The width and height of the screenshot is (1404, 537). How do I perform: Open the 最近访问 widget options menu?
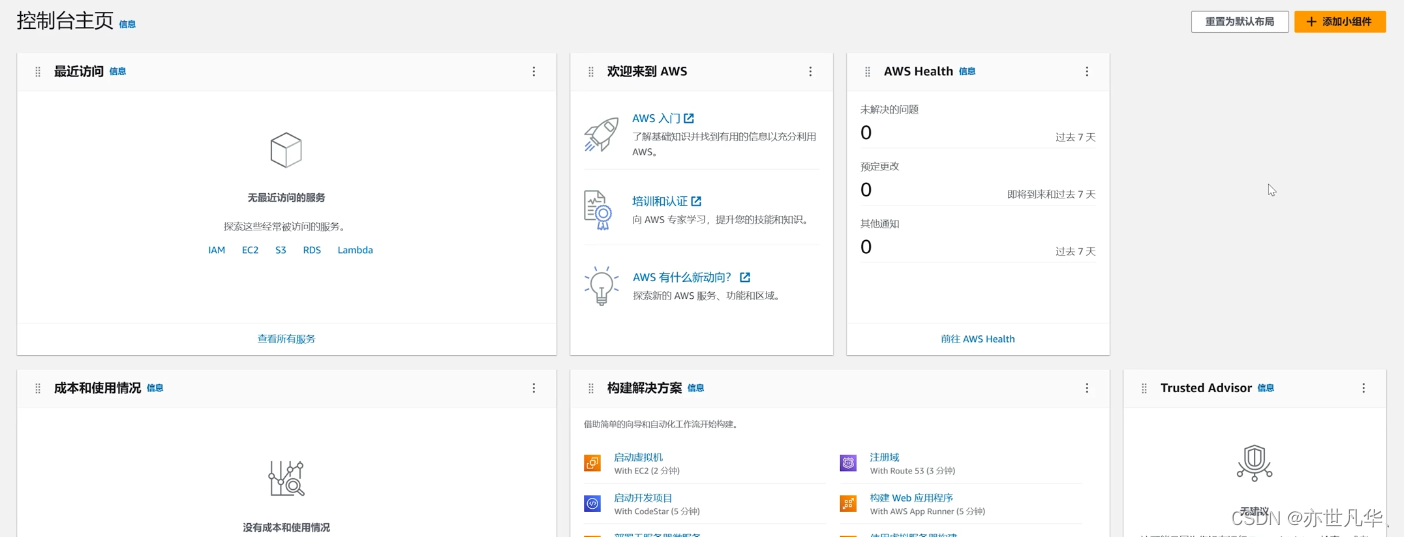click(x=534, y=72)
